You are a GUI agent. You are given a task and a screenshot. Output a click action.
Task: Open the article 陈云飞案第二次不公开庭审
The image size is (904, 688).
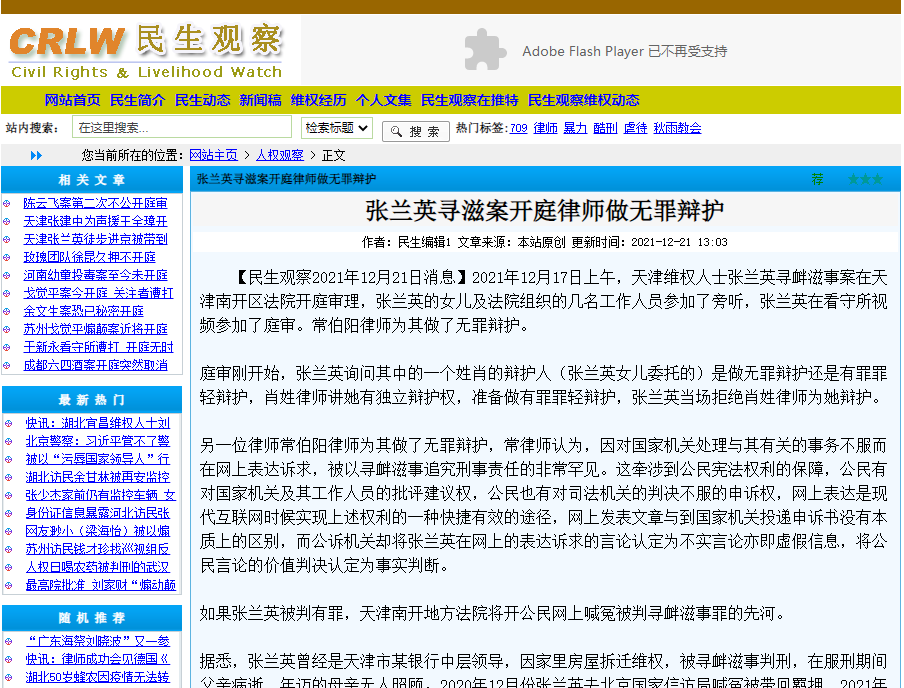point(92,202)
